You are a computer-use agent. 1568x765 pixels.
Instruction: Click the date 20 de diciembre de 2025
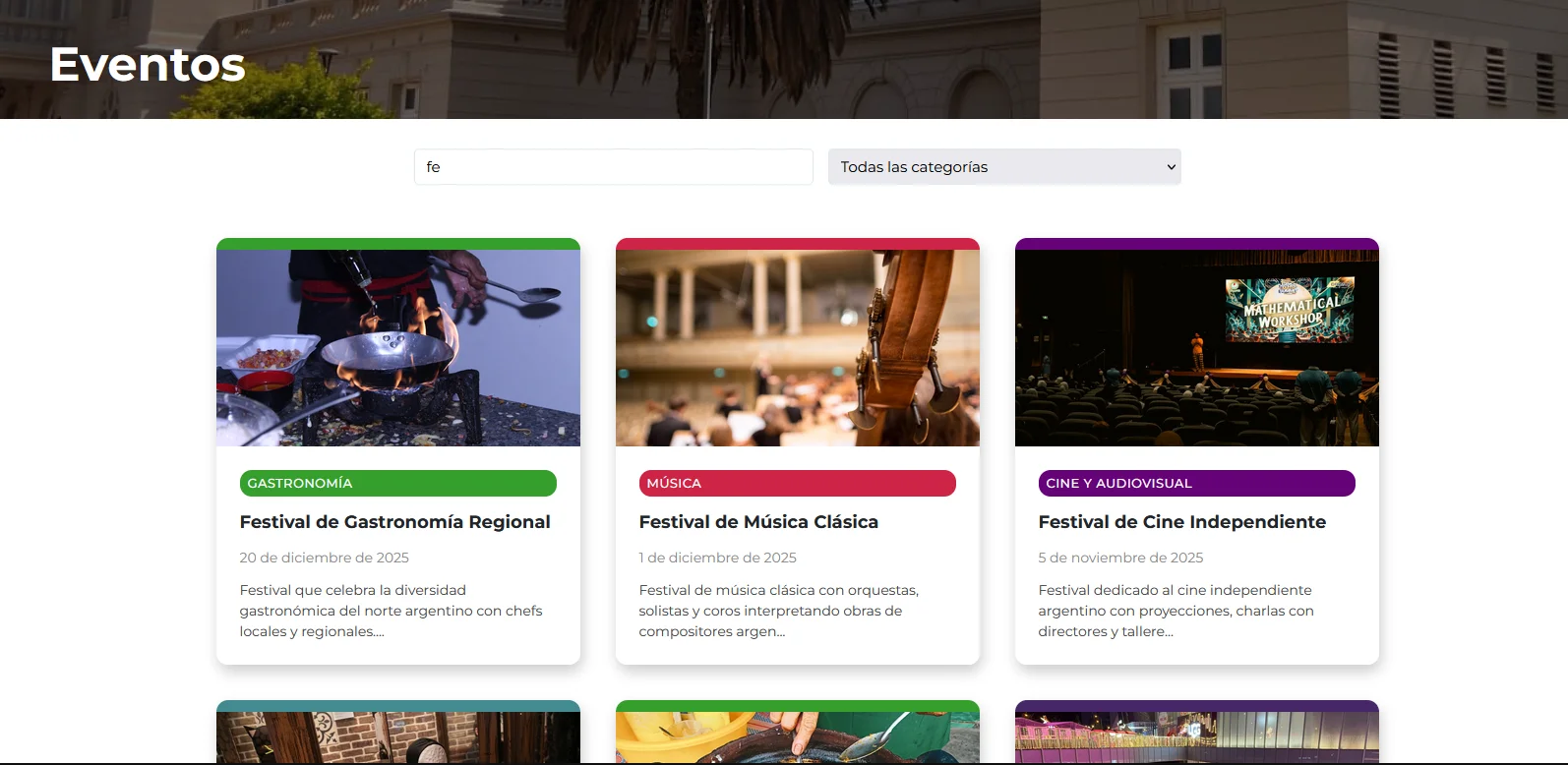pos(324,558)
